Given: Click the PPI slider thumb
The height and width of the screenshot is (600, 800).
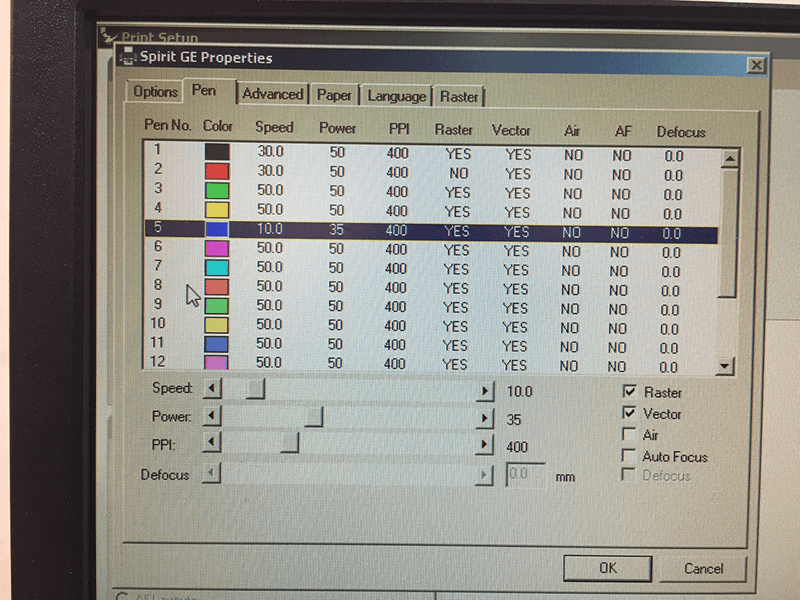Looking at the screenshot, I should point(289,443).
